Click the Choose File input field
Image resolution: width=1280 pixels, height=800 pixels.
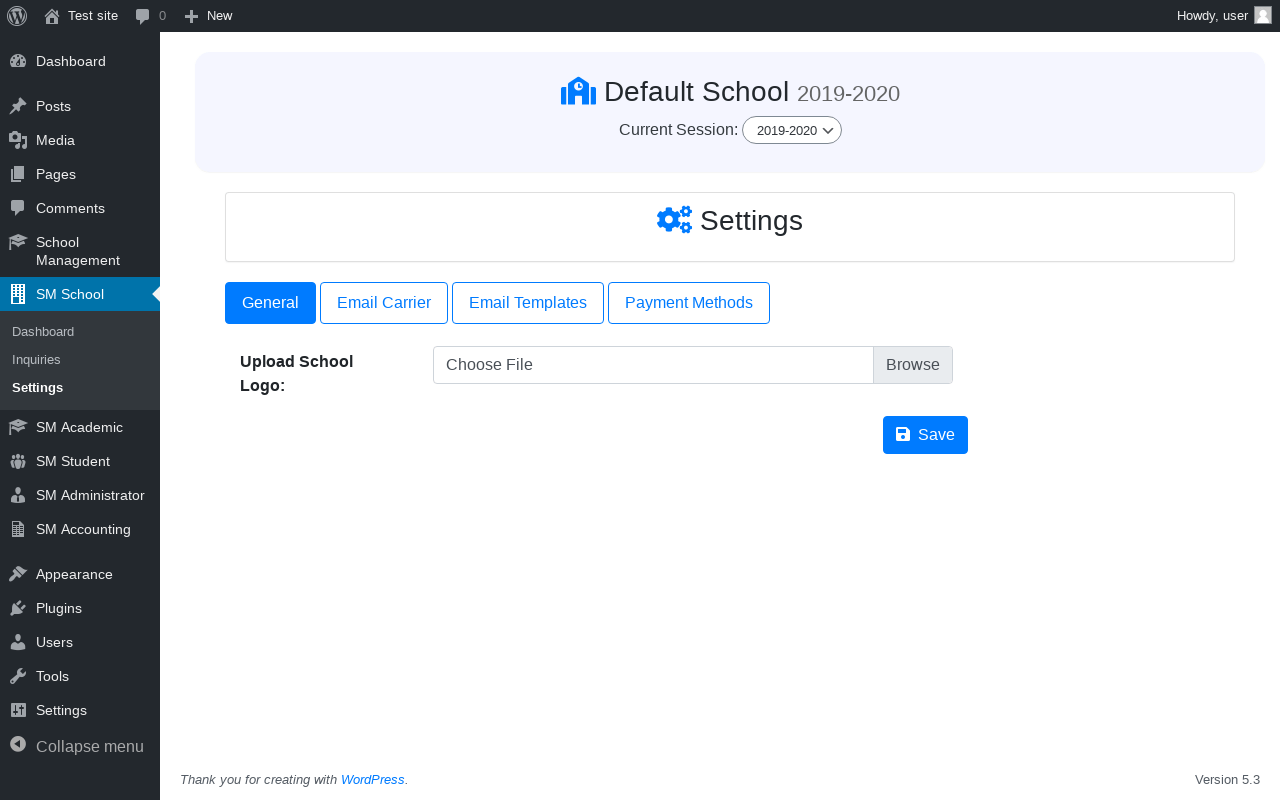[x=653, y=365]
